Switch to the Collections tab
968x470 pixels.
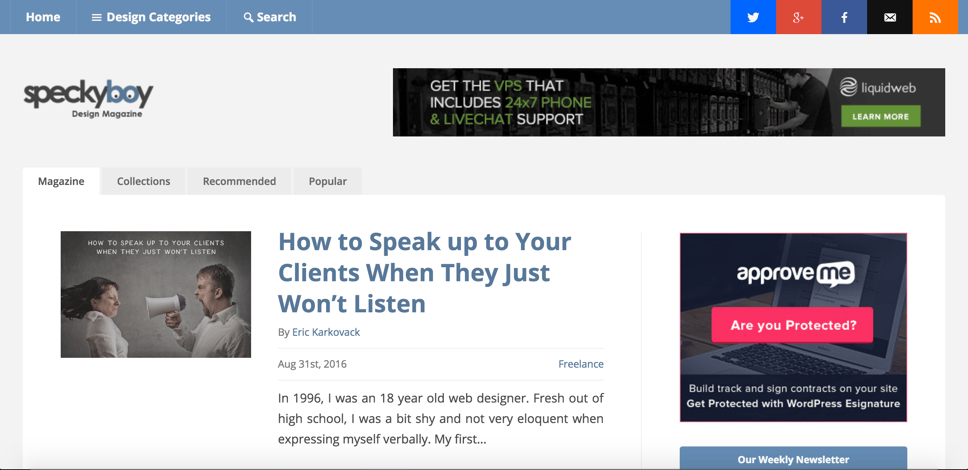click(x=143, y=181)
